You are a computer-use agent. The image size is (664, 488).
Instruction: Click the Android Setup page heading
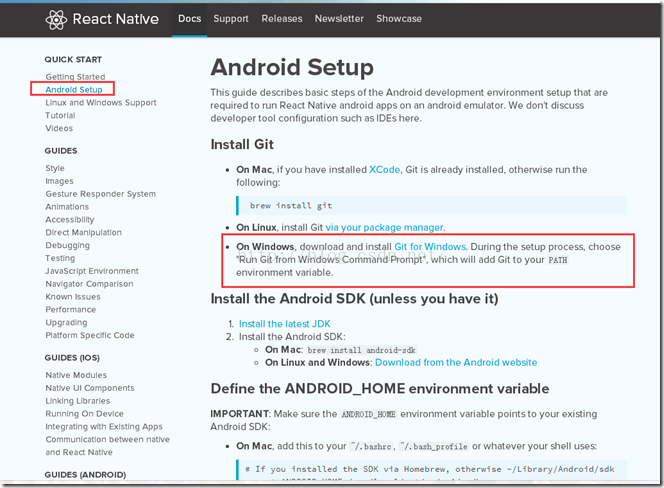point(292,67)
